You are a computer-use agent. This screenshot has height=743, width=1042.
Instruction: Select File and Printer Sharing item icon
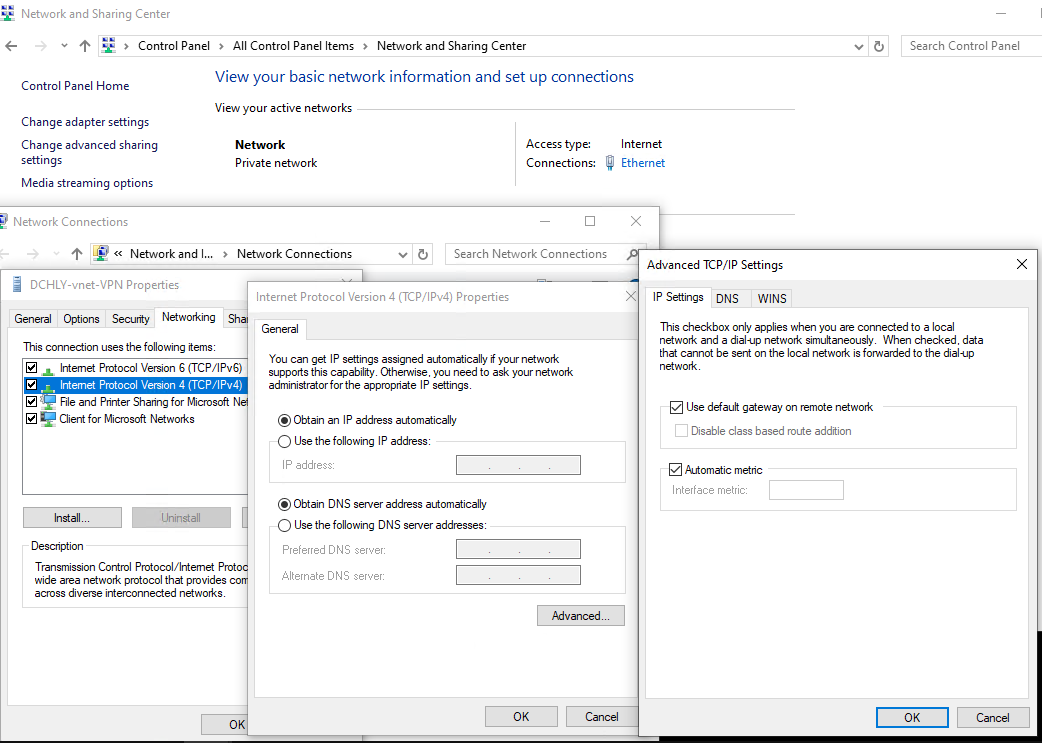click(48, 402)
